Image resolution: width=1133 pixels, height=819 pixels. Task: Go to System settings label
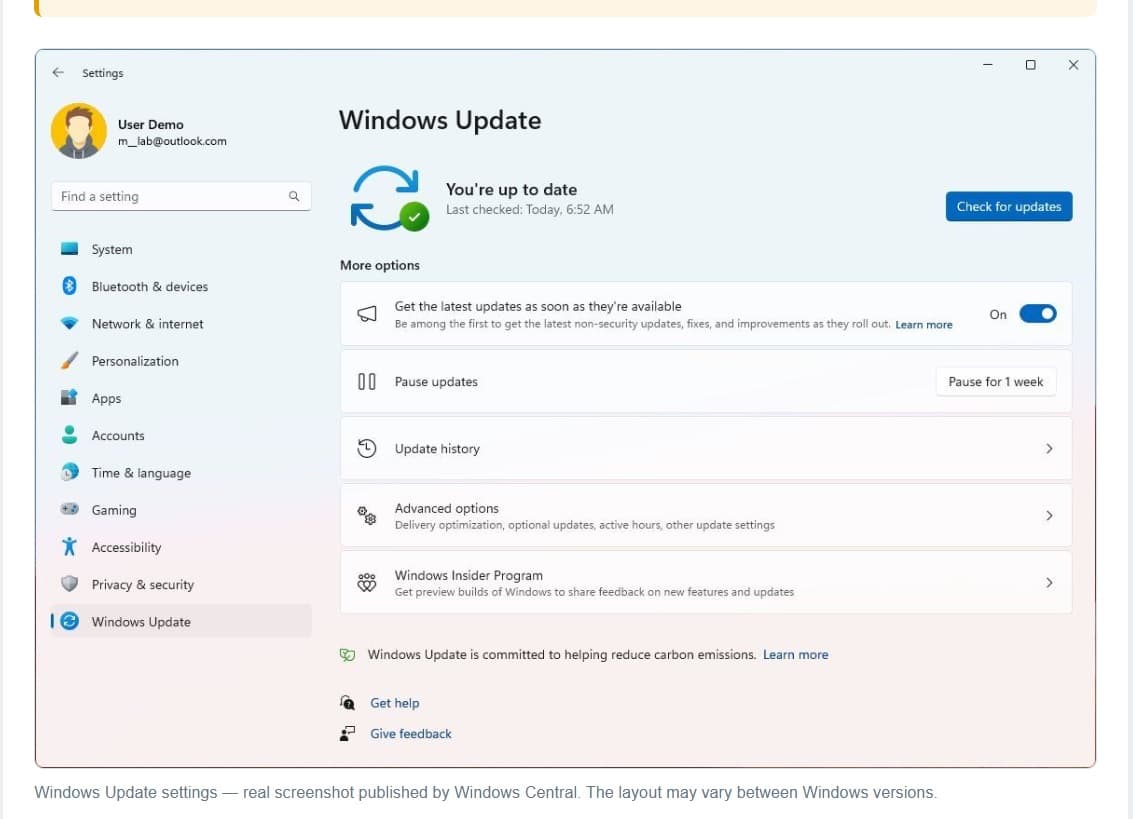click(x=112, y=249)
